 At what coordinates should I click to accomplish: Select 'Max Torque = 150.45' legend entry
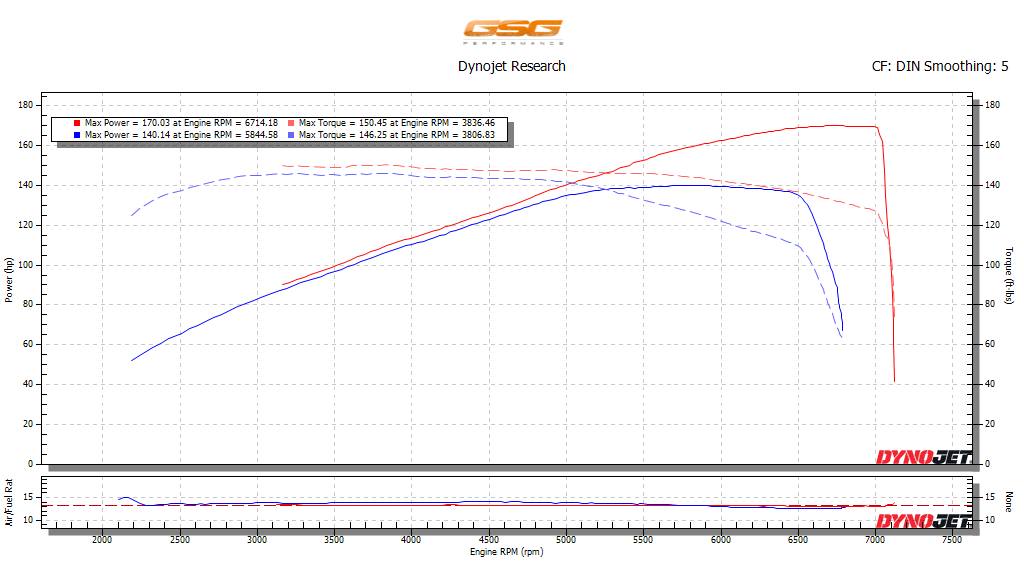pos(396,123)
